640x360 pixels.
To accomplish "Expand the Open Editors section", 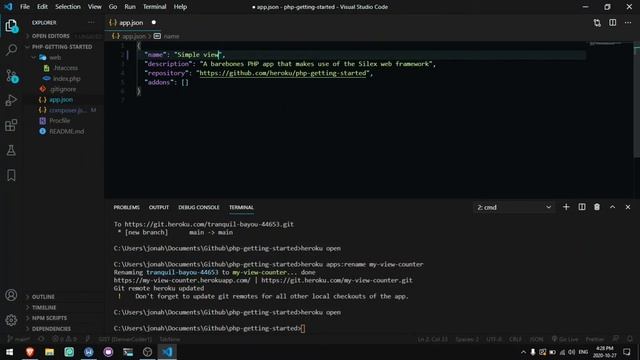I will pyautogui.click(x=51, y=36).
